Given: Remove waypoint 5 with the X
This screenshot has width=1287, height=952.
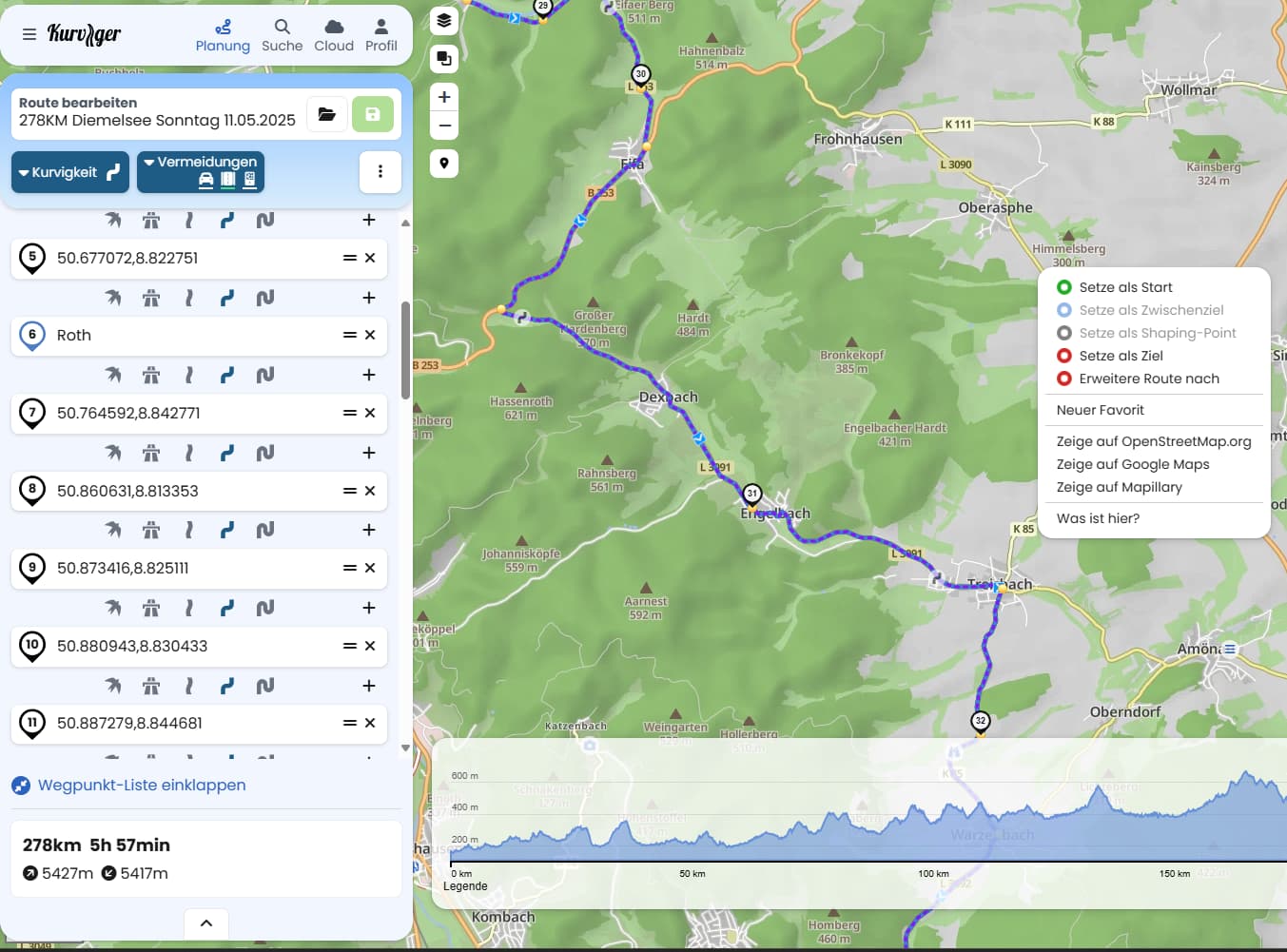Looking at the screenshot, I should pos(370,258).
